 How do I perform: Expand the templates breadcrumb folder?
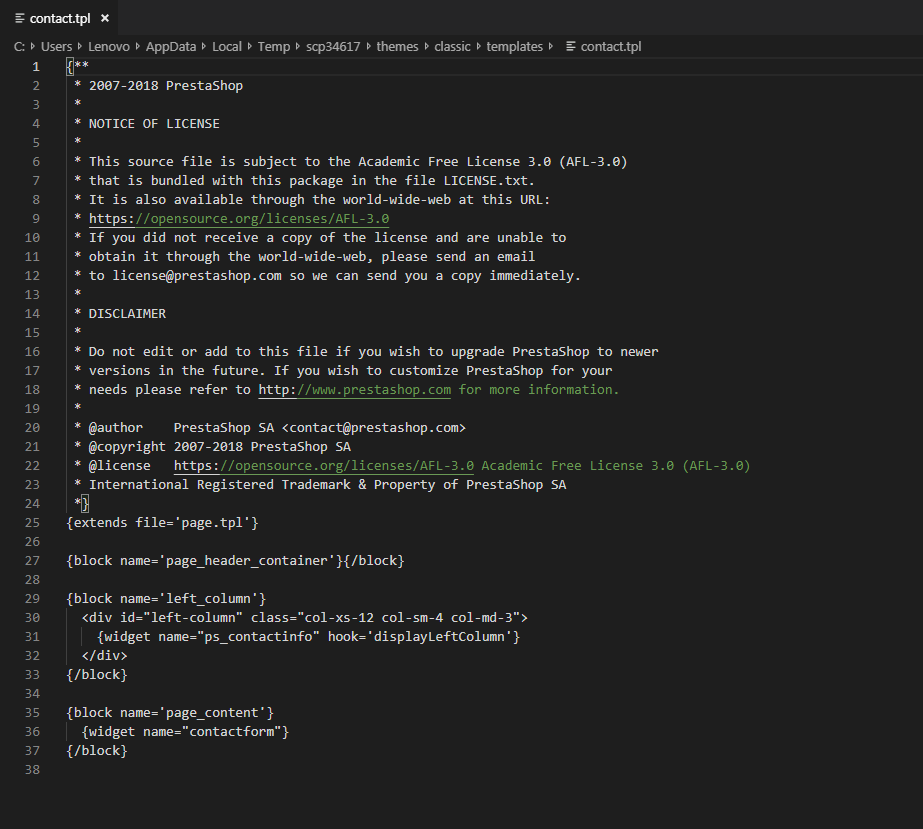click(514, 46)
